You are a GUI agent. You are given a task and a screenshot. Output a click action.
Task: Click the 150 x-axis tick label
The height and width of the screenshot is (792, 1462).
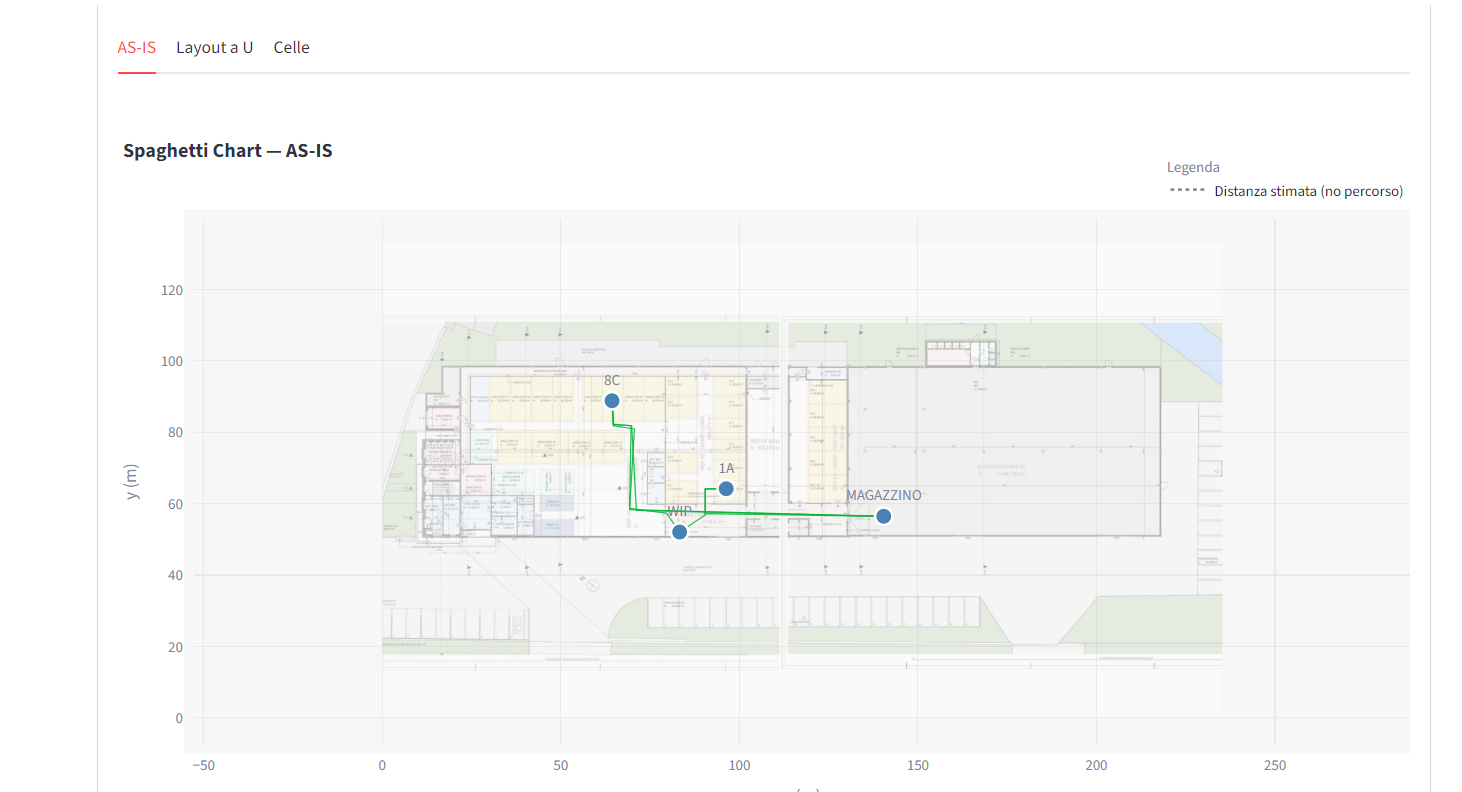click(x=918, y=766)
